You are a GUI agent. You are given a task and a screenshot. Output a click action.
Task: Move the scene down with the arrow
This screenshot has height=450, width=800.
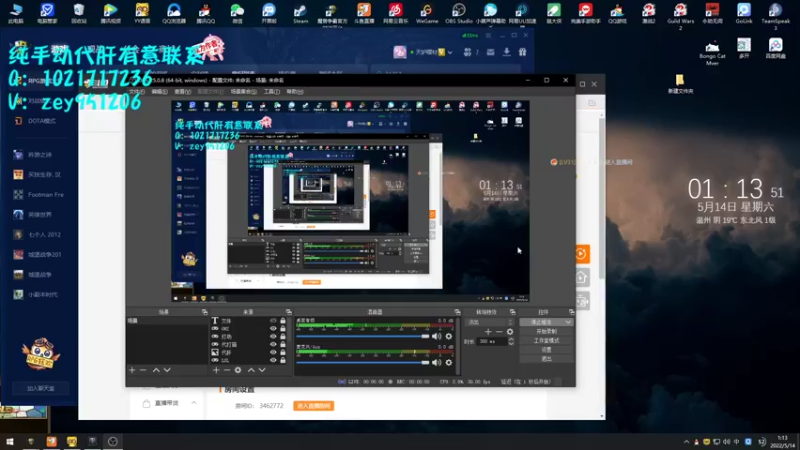pyautogui.click(x=167, y=370)
